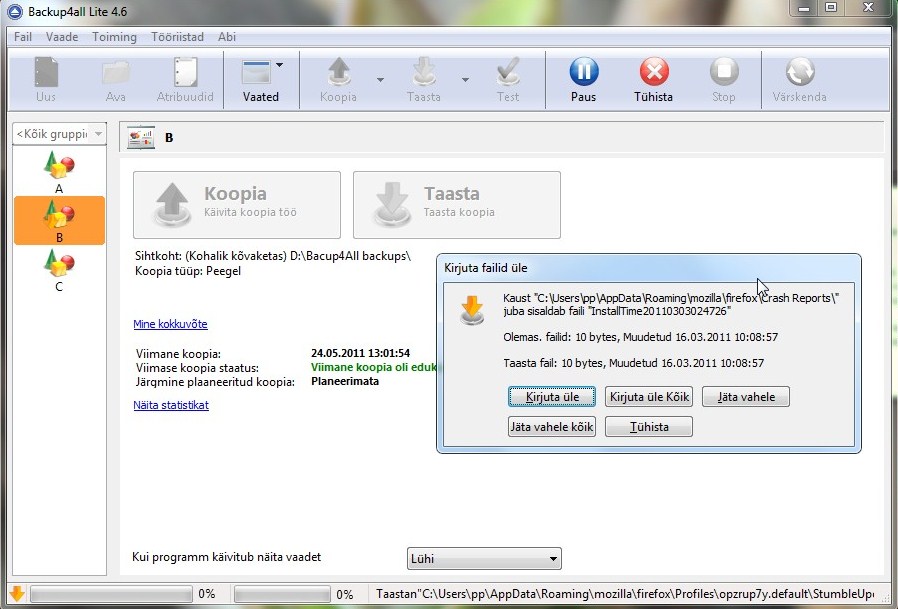The image size is (898, 609).
Task: Click the Ava open folder icon
Action: coord(116,73)
